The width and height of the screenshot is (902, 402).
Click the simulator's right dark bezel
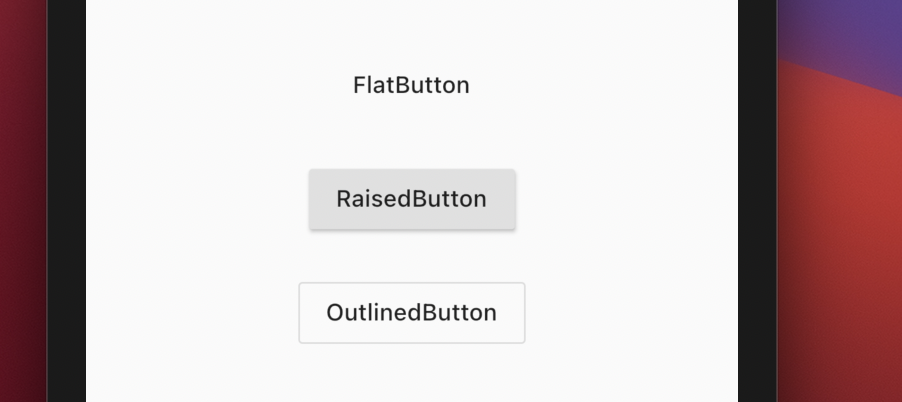tap(757, 200)
